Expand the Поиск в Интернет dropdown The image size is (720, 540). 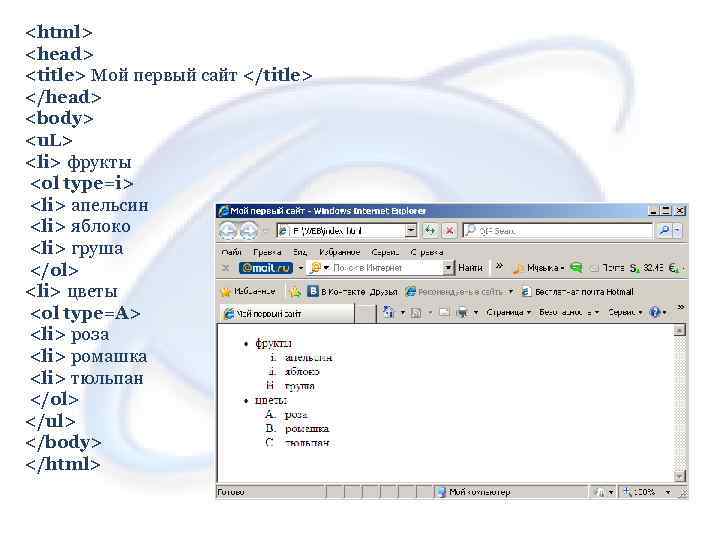point(448,268)
